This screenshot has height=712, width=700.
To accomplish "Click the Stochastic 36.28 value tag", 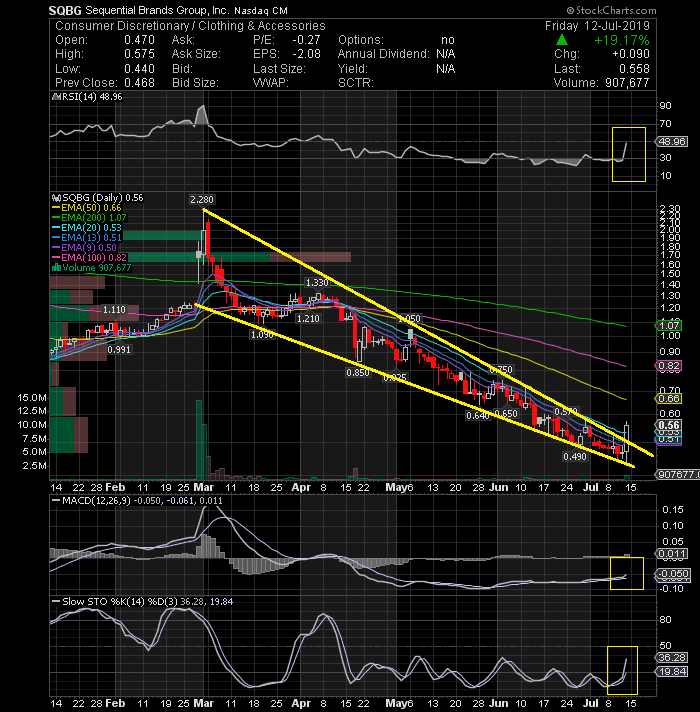I will pos(671,658).
